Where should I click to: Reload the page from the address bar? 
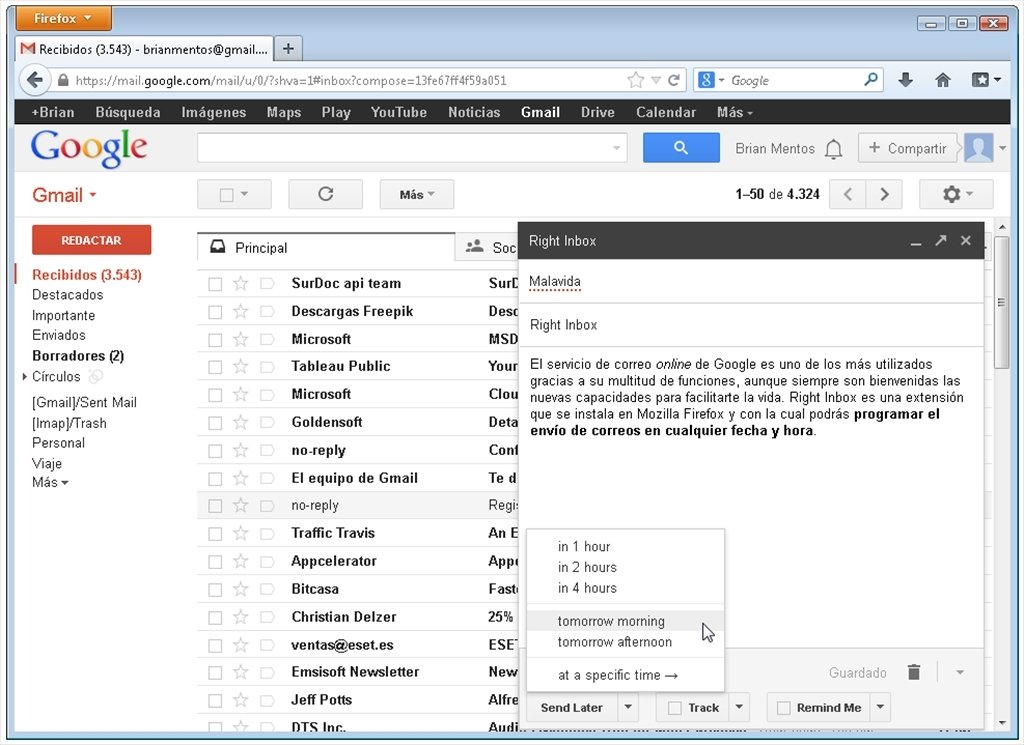[674, 80]
